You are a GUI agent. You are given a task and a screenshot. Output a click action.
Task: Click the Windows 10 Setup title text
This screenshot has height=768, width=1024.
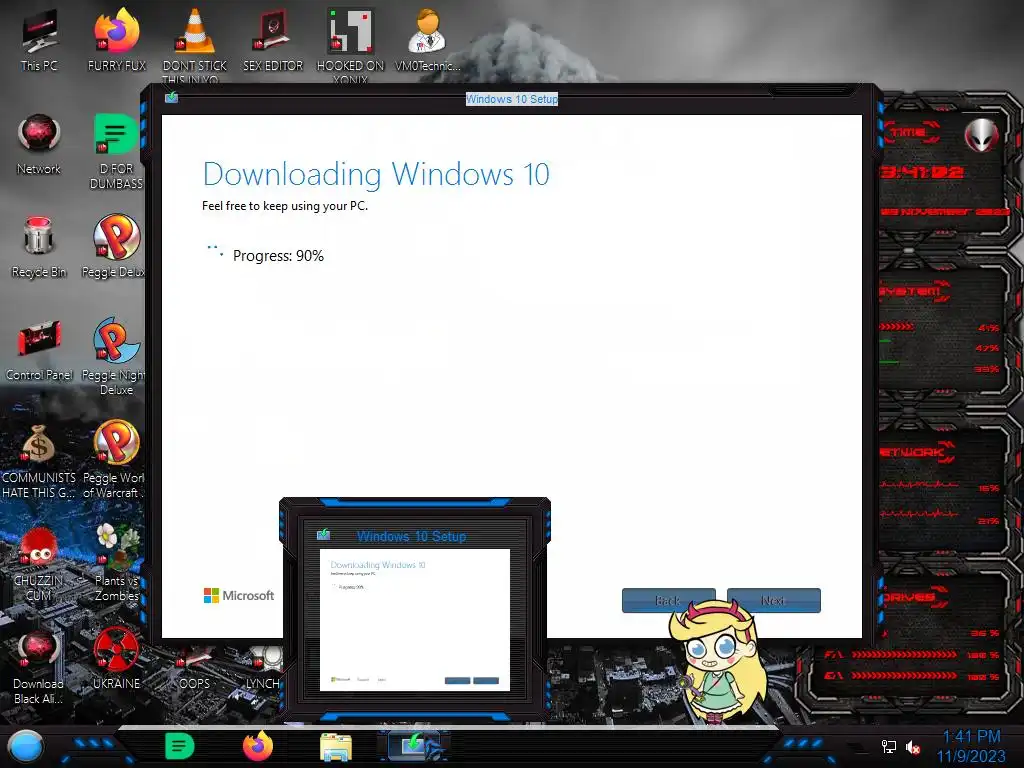512,99
